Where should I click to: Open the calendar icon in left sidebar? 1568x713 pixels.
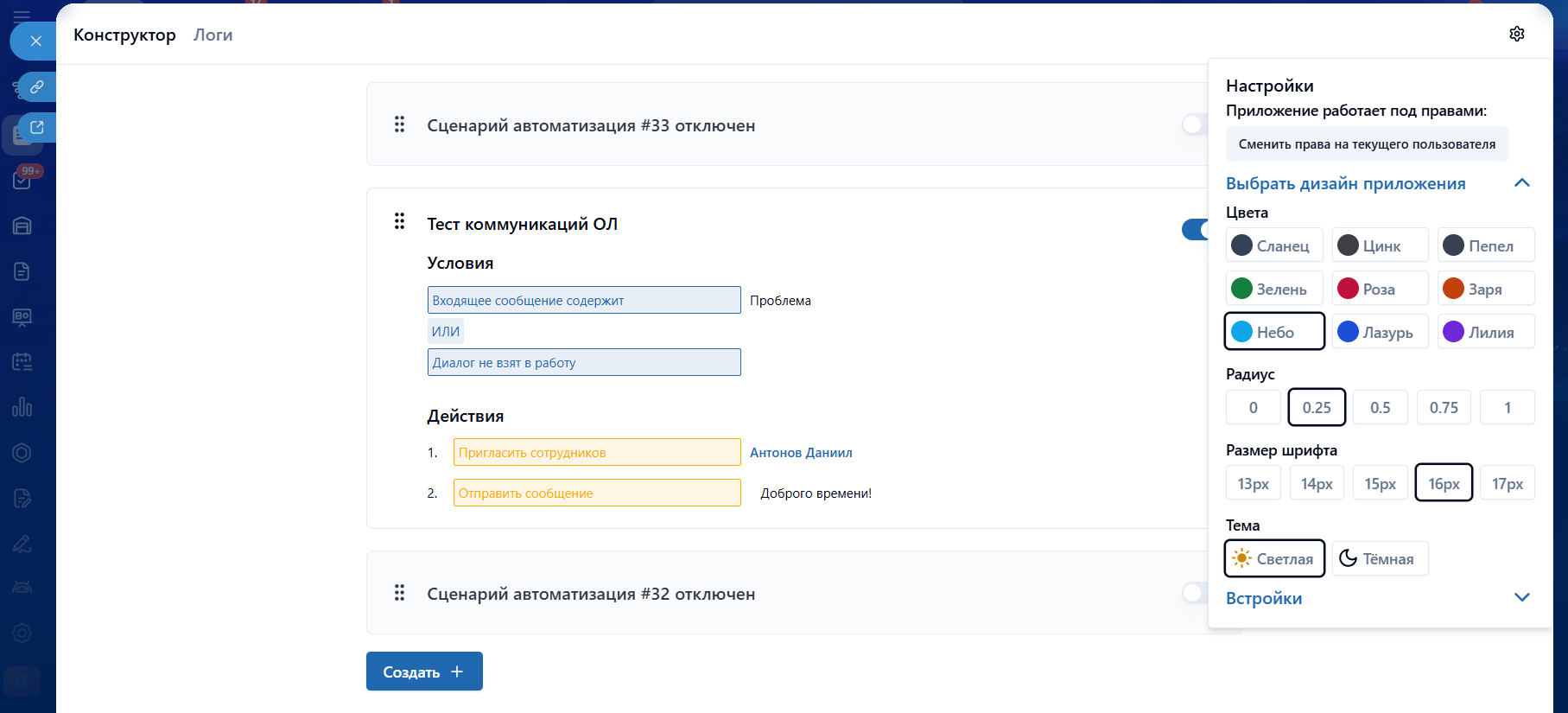(22, 362)
